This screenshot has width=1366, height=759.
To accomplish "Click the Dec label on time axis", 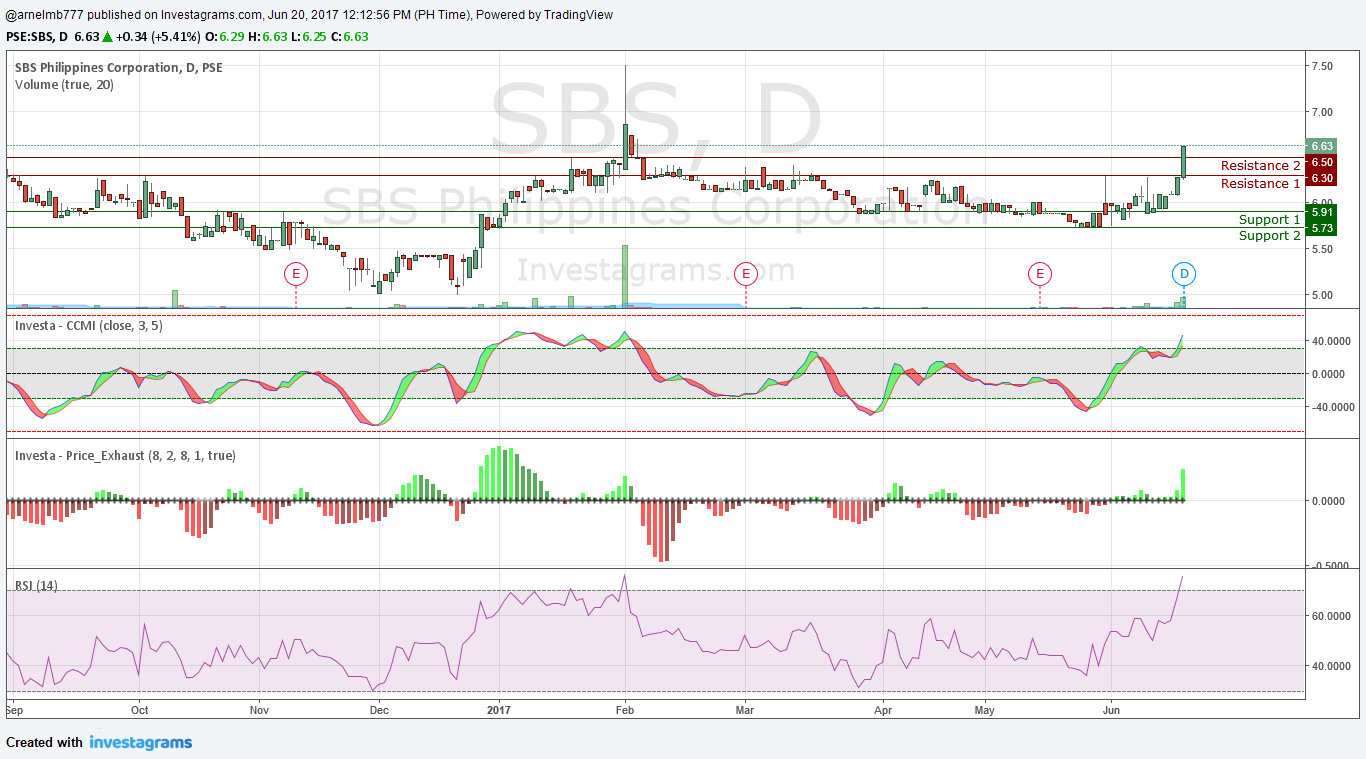I will pos(379,711).
